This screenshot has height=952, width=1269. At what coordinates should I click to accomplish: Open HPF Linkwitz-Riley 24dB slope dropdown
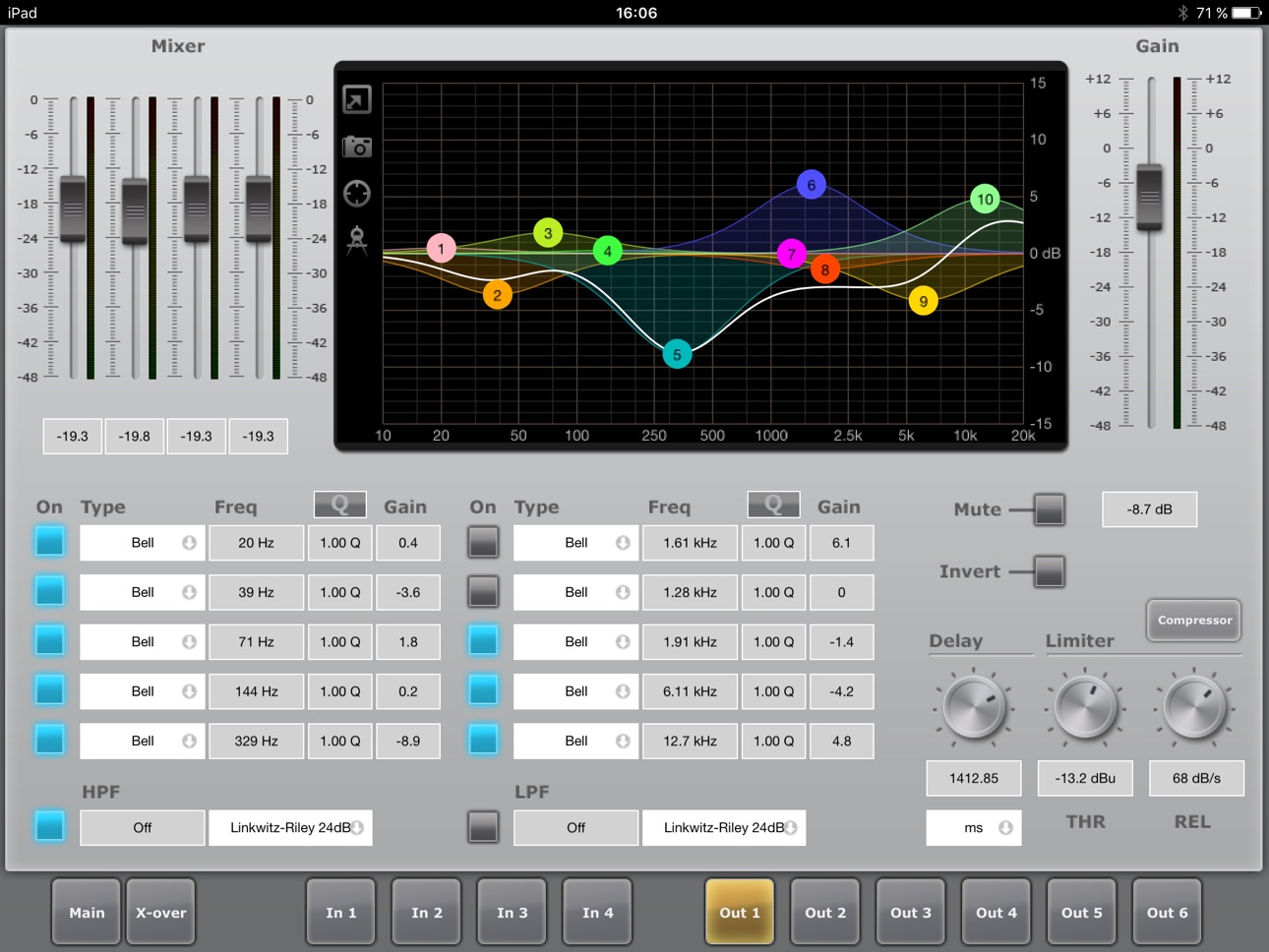290,828
